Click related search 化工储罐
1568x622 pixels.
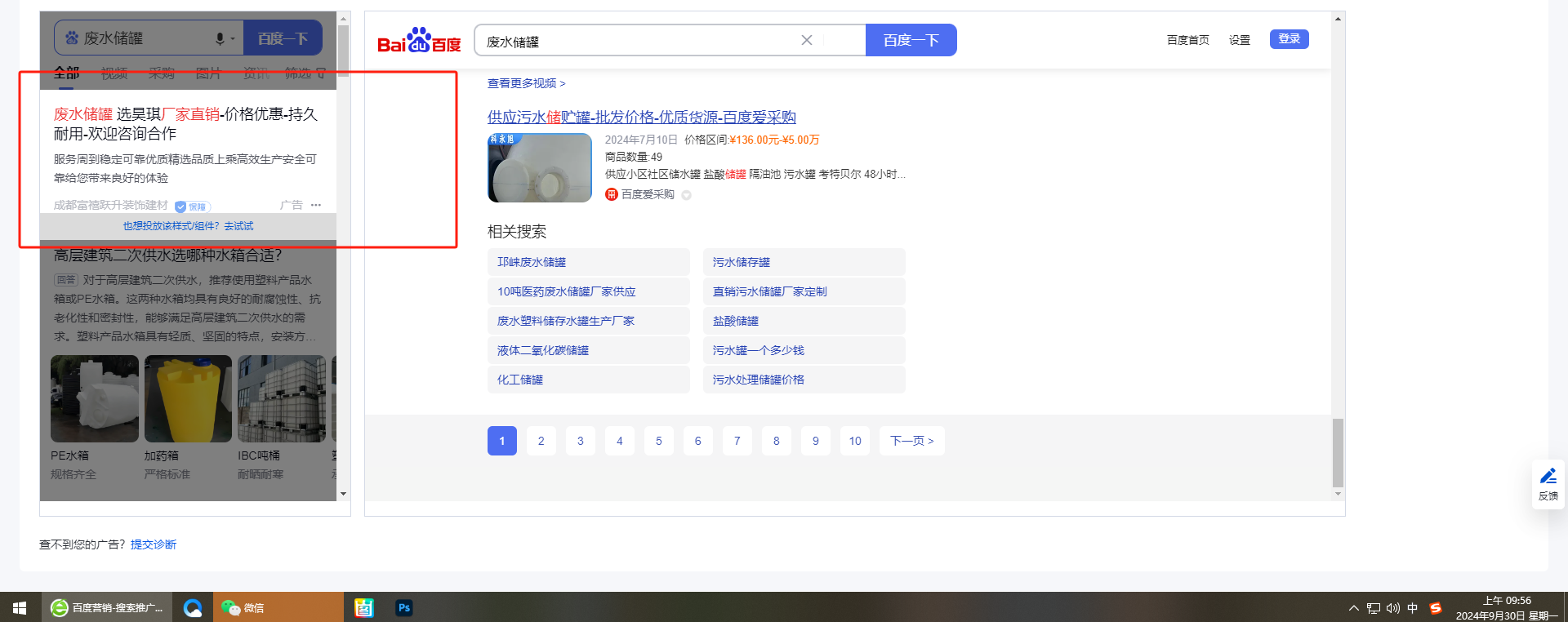click(x=589, y=380)
